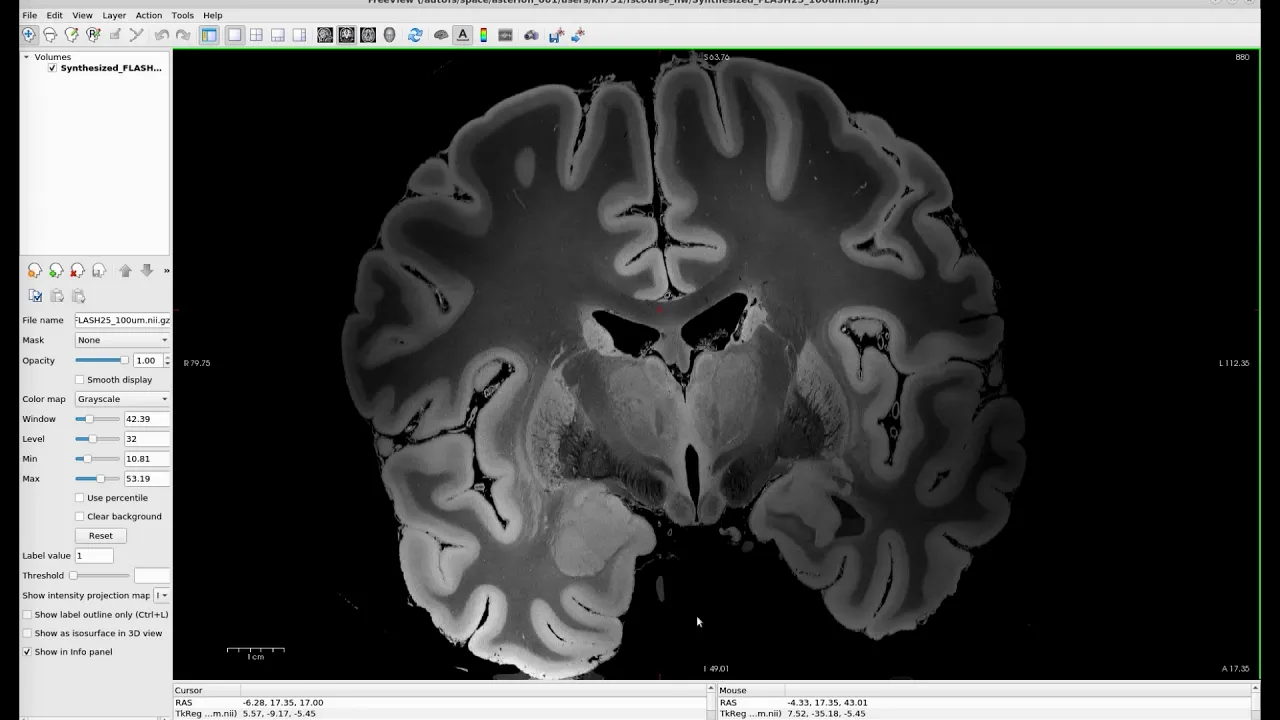
Task: Collapse the Volumes tree node
Action: 27,57
